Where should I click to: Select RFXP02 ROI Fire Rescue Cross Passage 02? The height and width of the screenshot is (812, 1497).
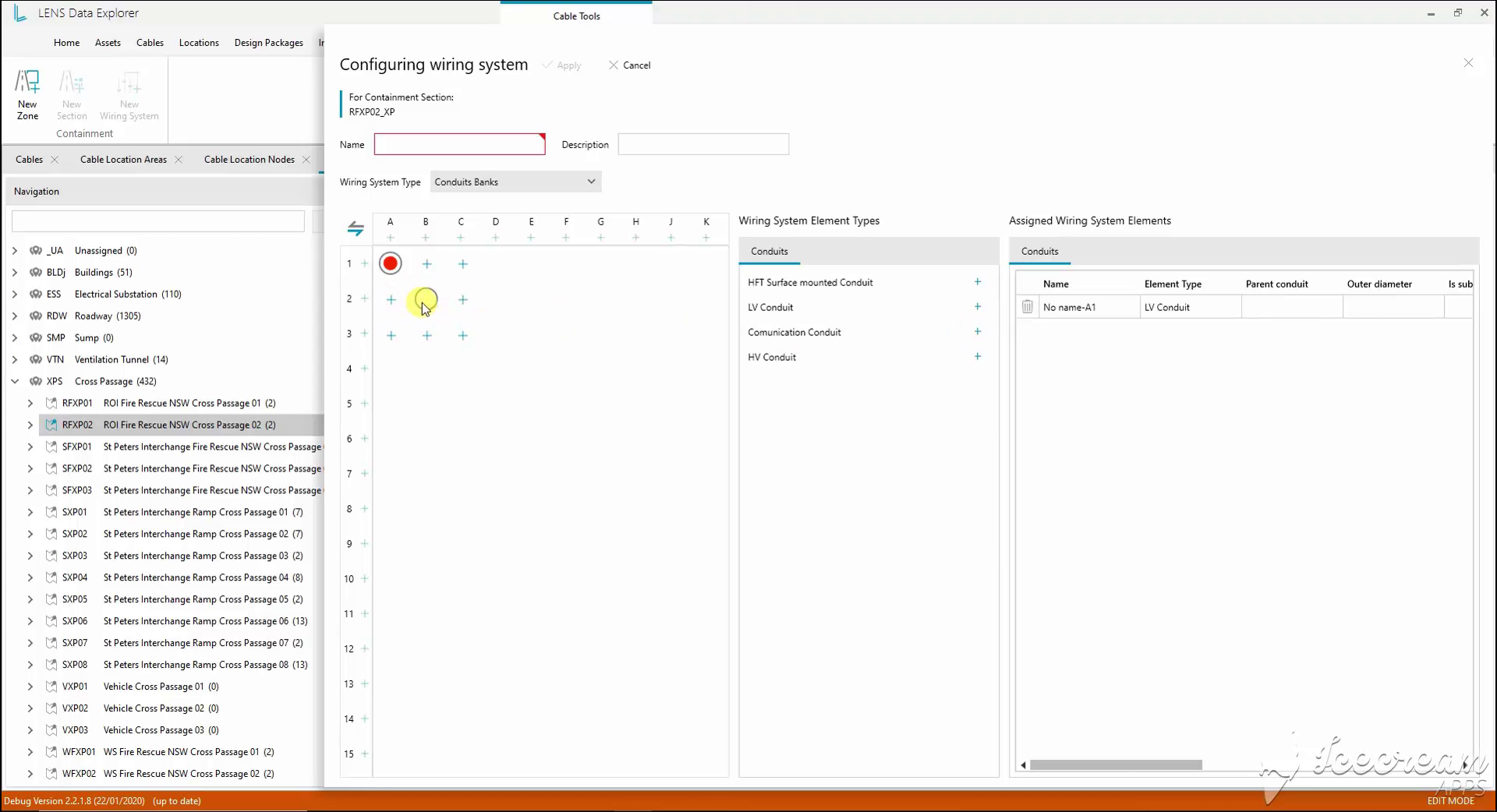[181, 425]
